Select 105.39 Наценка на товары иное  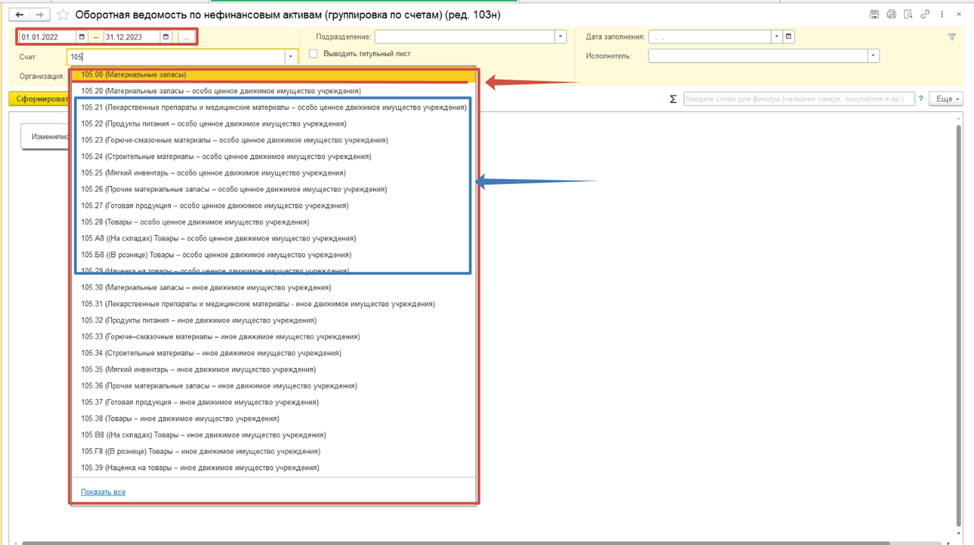pyautogui.click(x=273, y=468)
